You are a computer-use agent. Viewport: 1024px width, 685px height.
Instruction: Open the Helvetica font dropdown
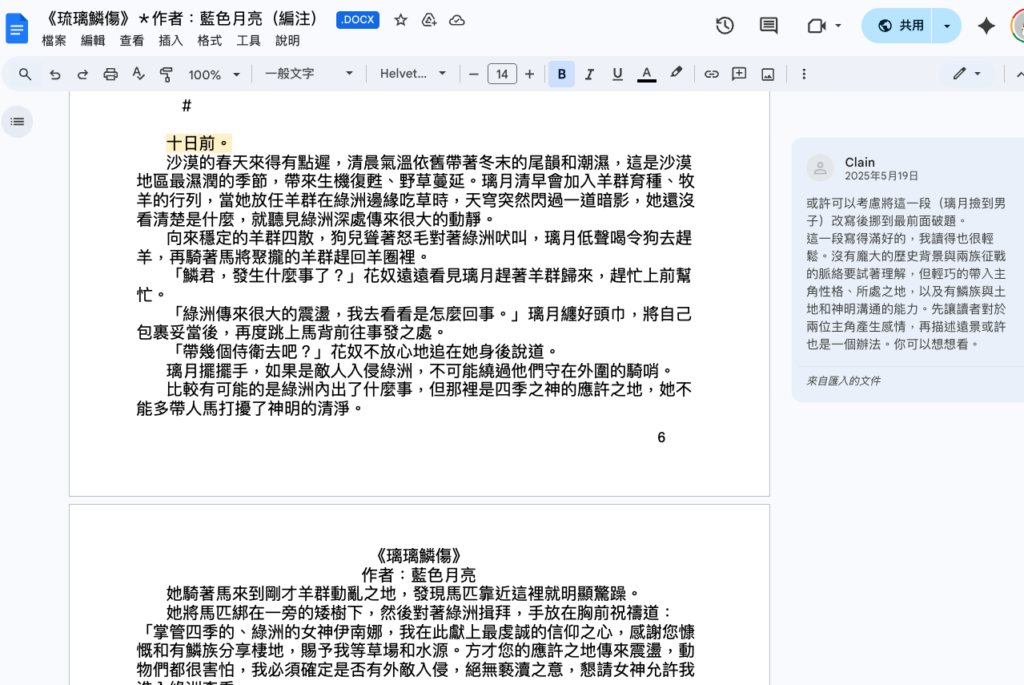click(x=413, y=74)
